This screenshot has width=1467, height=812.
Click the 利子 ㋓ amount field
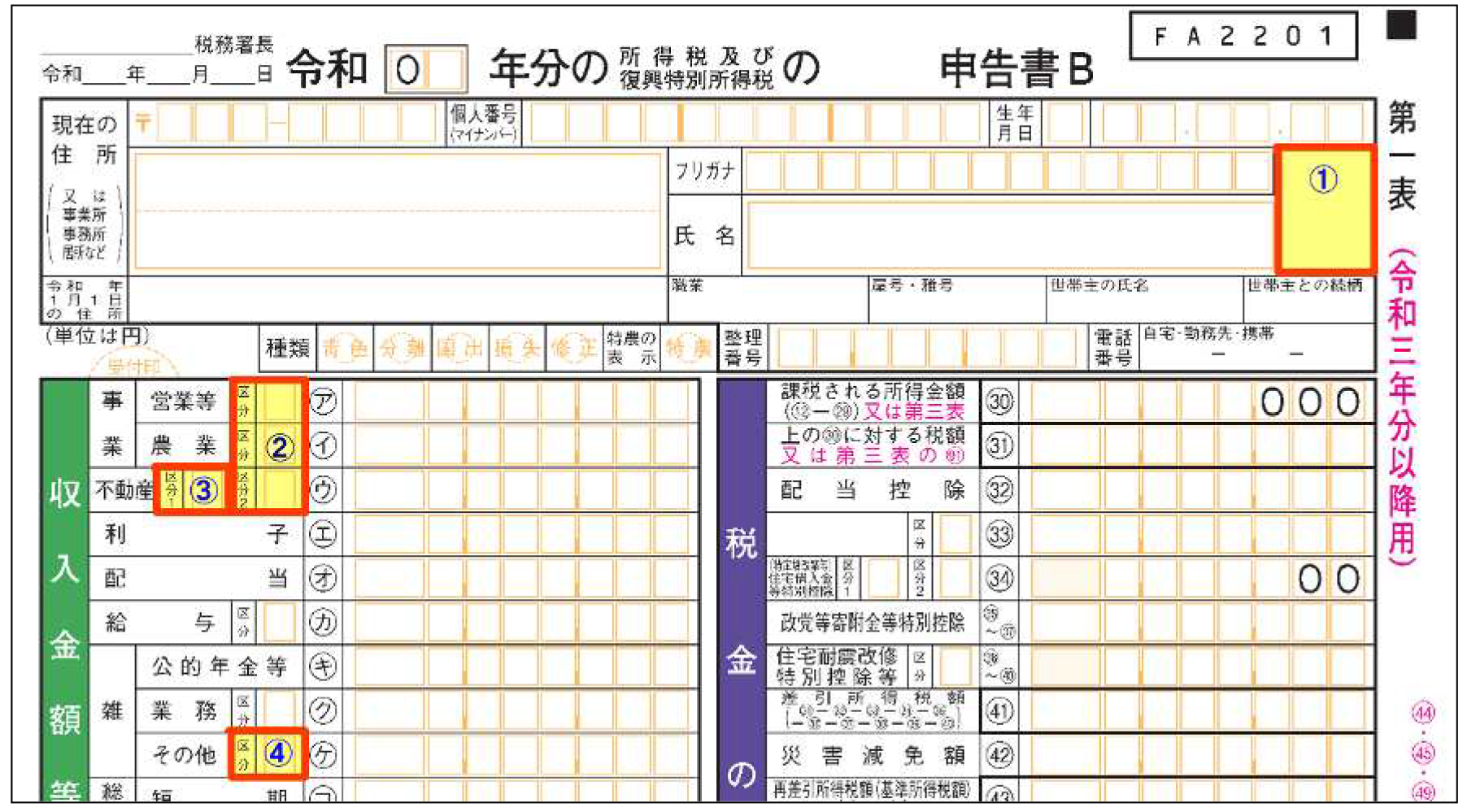tap(521, 534)
